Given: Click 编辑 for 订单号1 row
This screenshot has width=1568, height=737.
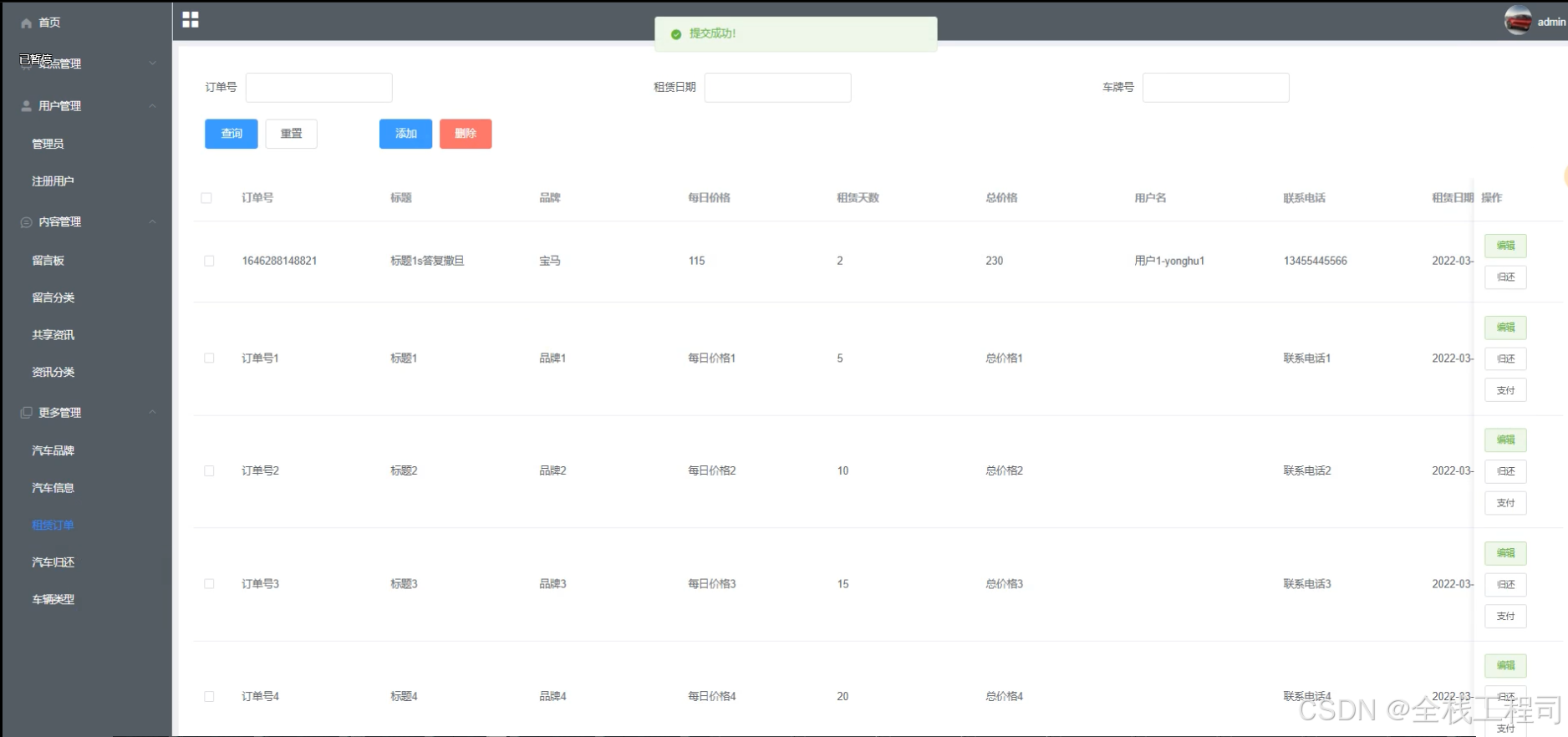Looking at the screenshot, I should [1505, 328].
